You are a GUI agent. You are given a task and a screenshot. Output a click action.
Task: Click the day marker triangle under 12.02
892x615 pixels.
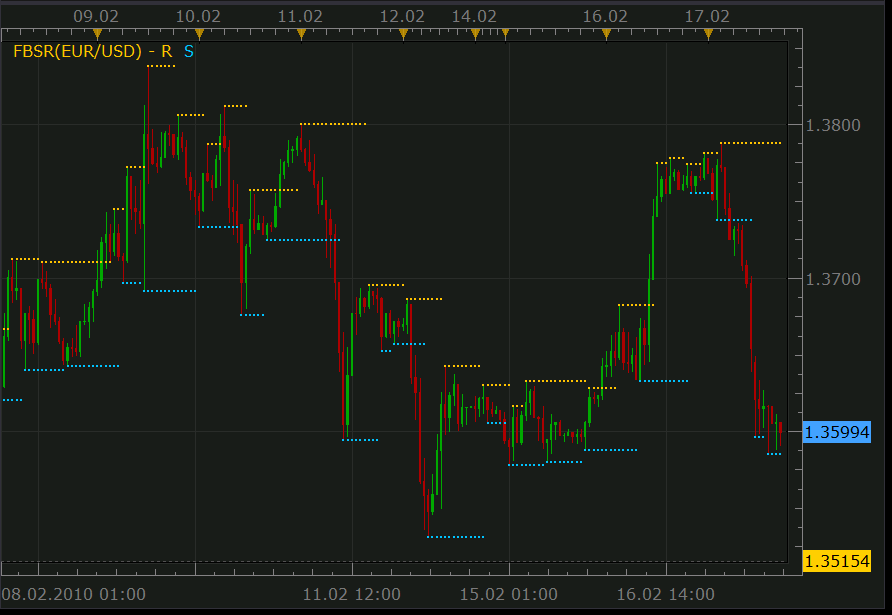coord(403,34)
